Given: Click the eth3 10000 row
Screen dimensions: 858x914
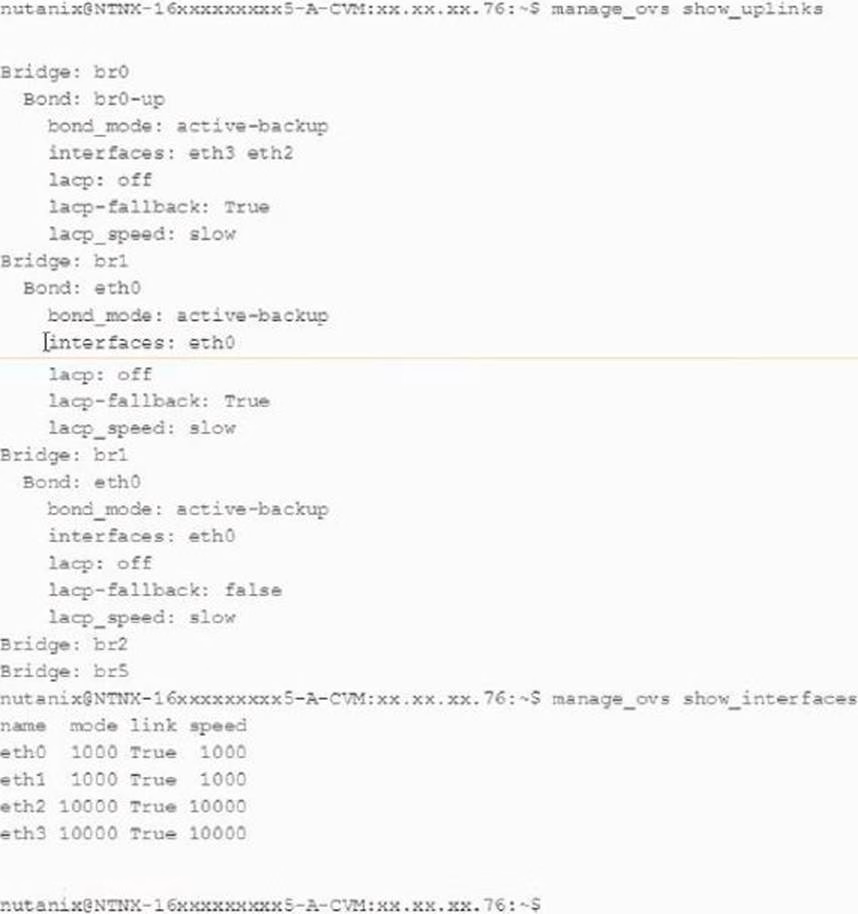Looking at the screenshot, I should click(x=123, y=833).
